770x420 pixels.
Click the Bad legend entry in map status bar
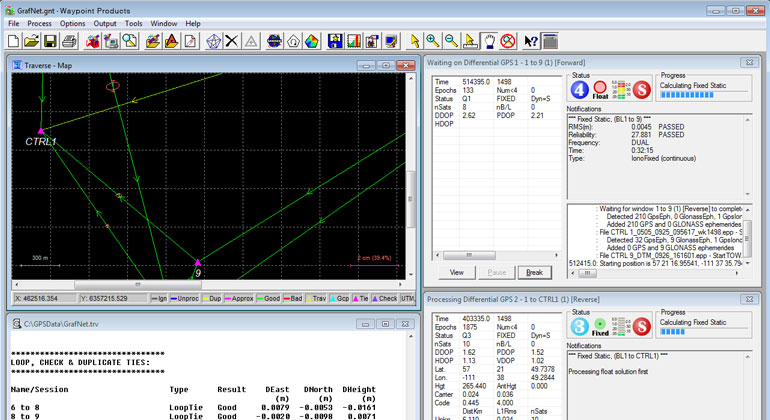pyautogui.click(x=293, y=298)
